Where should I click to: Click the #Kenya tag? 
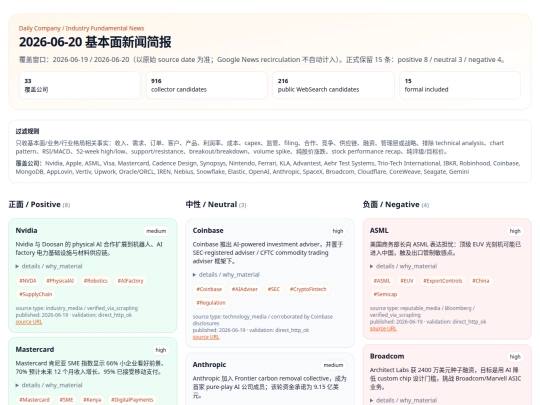tap(92, 399)
